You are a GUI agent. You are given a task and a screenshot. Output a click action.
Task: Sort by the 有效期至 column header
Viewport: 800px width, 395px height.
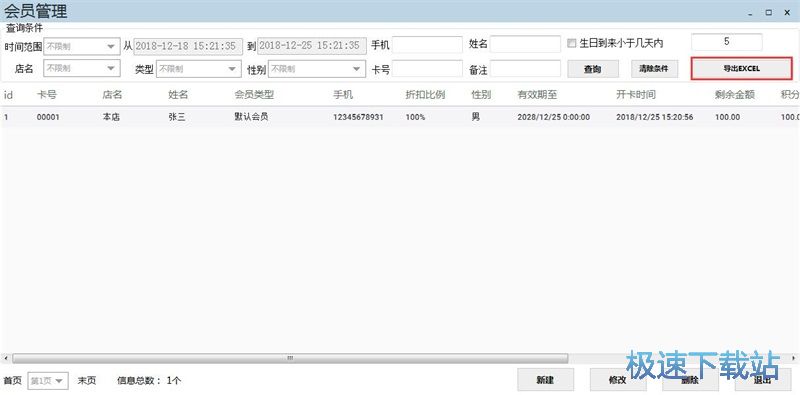click(x=538, y=95)
